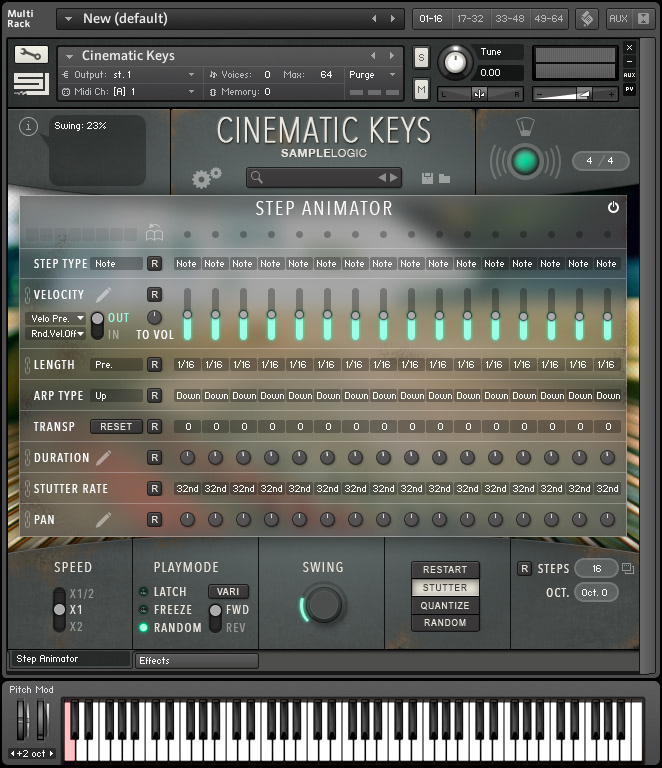Viewport: 662px width, 768px height.
Task: Randomize Arp Type with R button
Action: [x=154, y=395]
